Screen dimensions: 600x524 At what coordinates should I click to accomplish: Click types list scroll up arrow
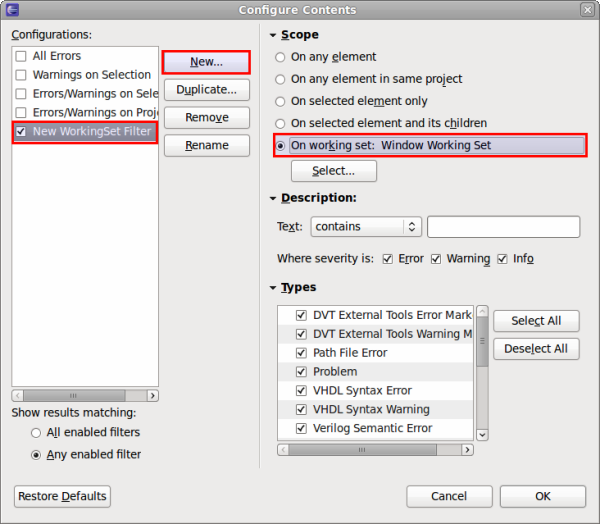pos(482,311)
